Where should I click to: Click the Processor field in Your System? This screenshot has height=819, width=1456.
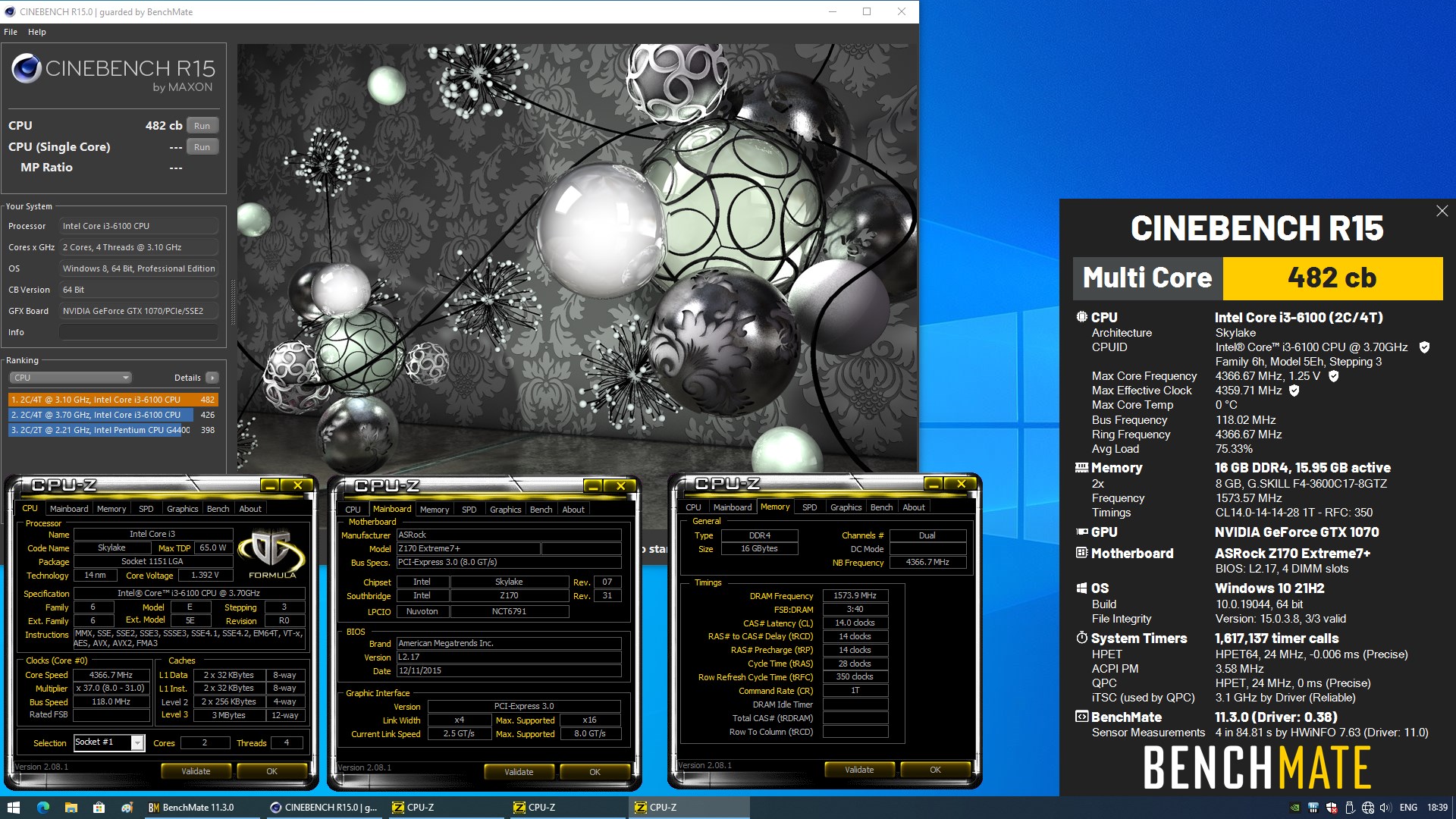(139, 226)
